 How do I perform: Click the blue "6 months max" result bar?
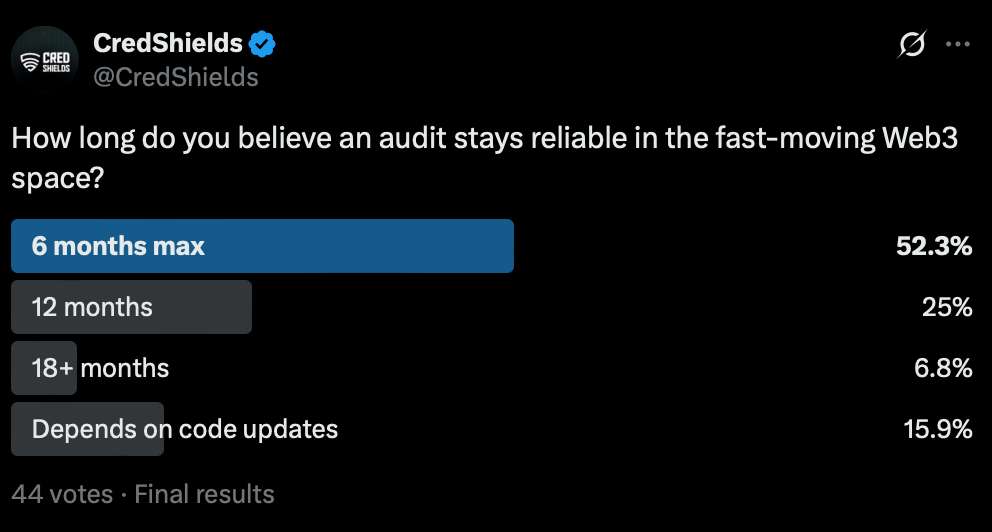262,246
